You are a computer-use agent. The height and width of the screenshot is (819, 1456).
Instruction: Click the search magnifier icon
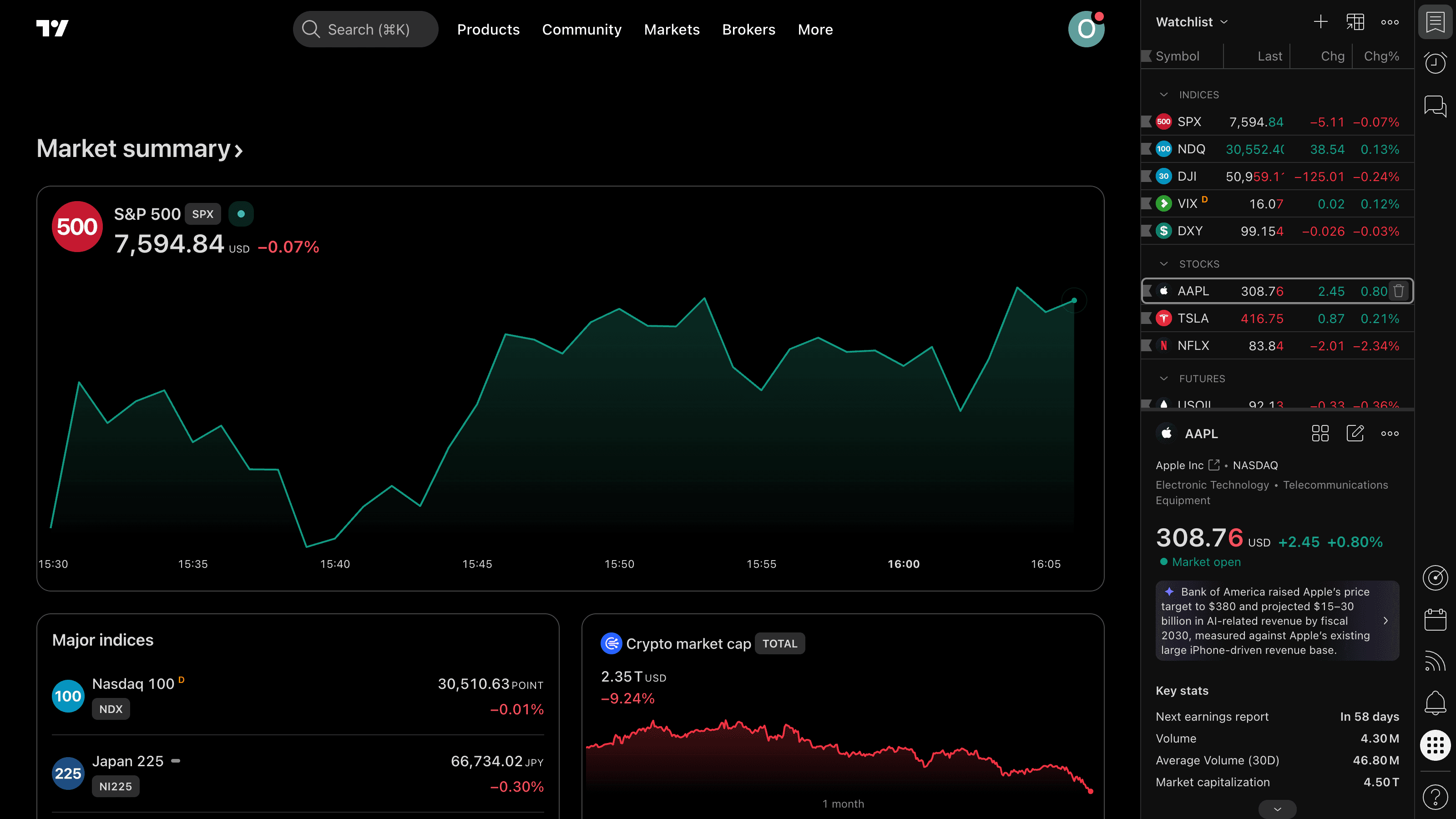coord(311,29)
